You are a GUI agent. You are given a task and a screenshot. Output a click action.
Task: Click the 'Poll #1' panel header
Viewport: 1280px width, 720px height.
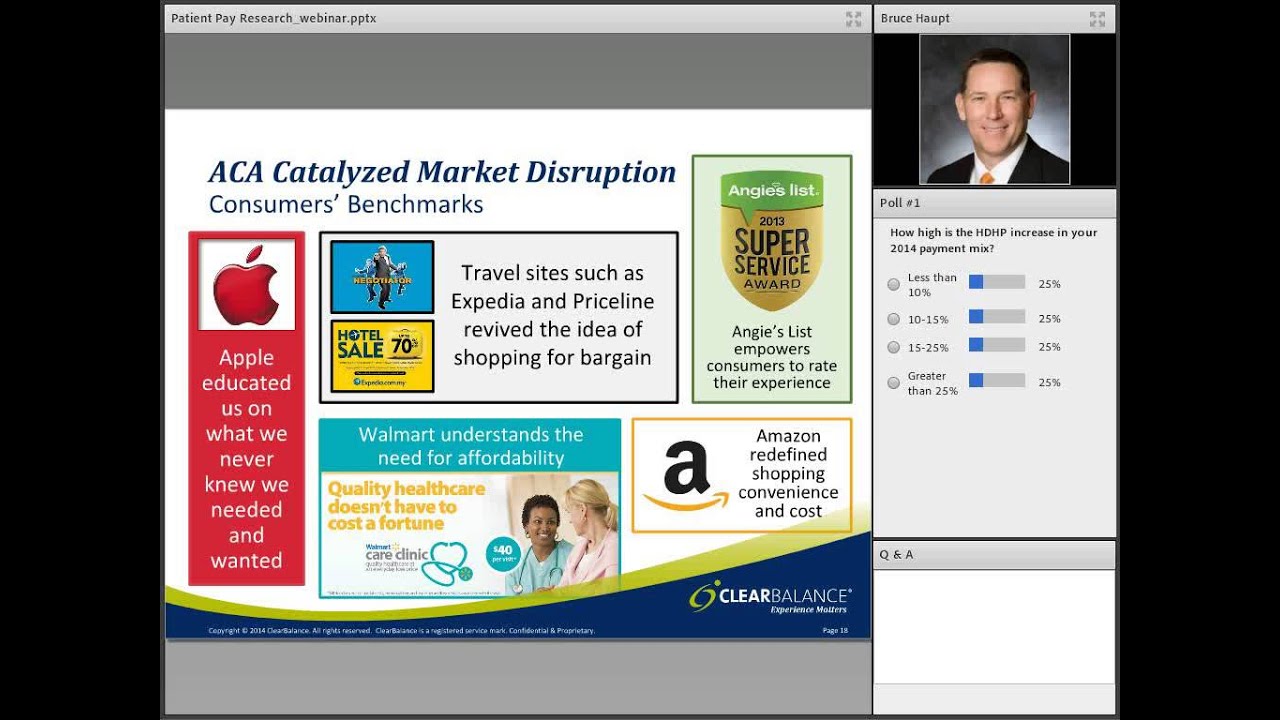[995, 203]
